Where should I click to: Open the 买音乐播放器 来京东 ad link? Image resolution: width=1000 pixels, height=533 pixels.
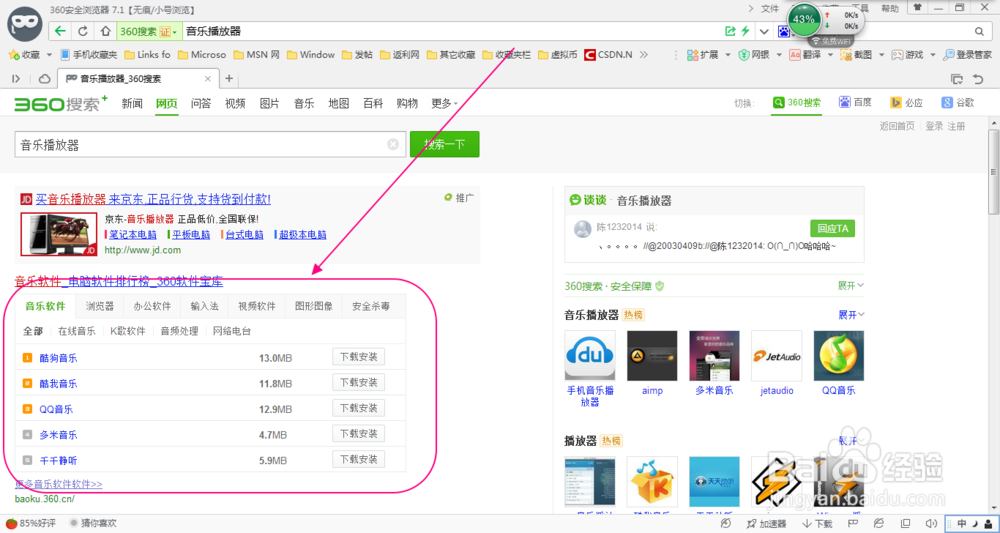point(153,200)
